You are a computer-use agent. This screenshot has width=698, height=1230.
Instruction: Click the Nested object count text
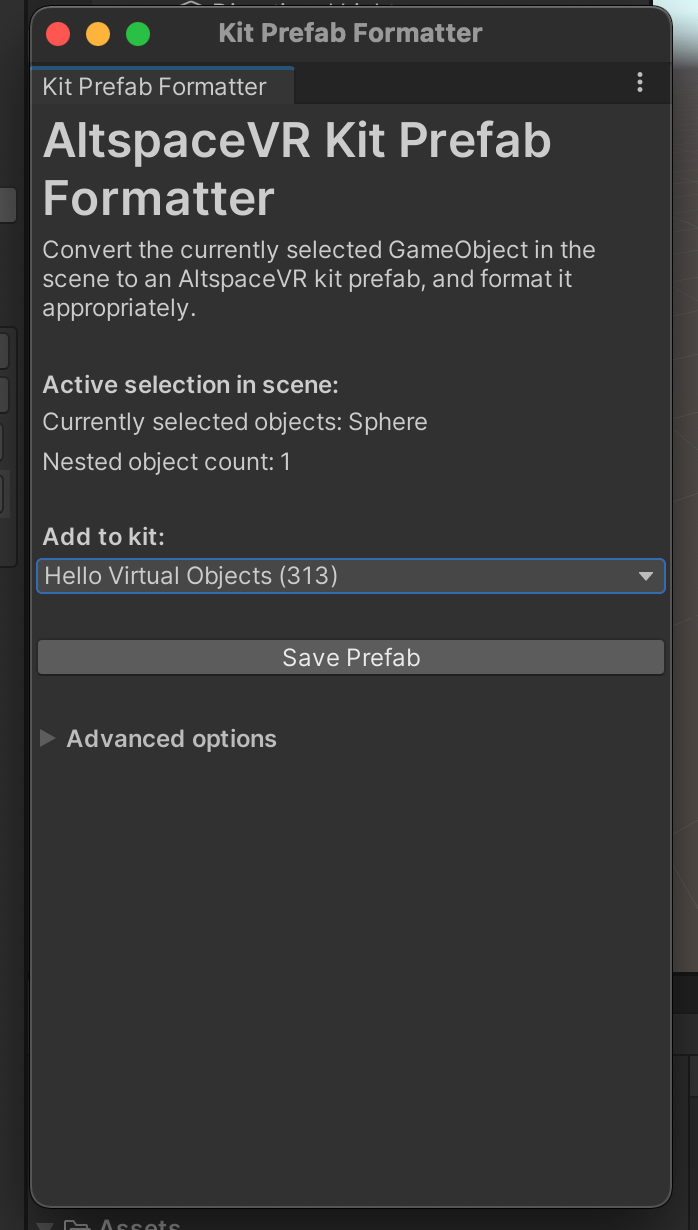tap(166, 462)
